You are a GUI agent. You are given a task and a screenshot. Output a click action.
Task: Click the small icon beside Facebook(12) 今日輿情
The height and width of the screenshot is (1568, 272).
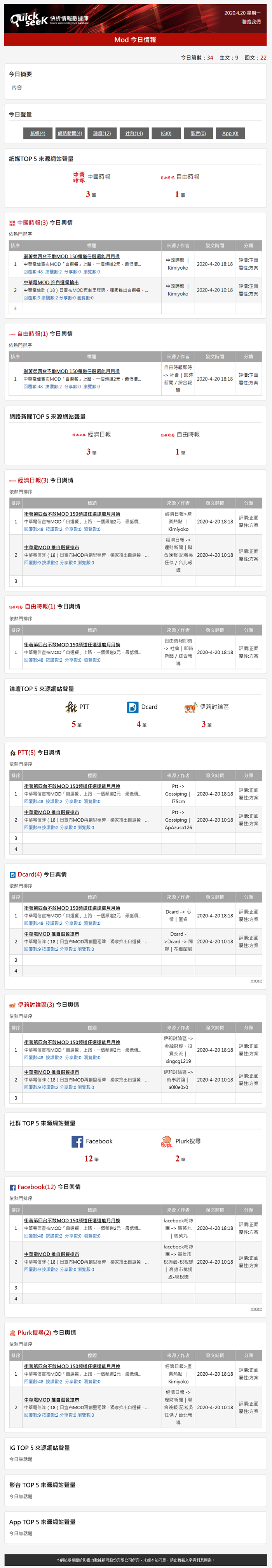click(13, 1187)
